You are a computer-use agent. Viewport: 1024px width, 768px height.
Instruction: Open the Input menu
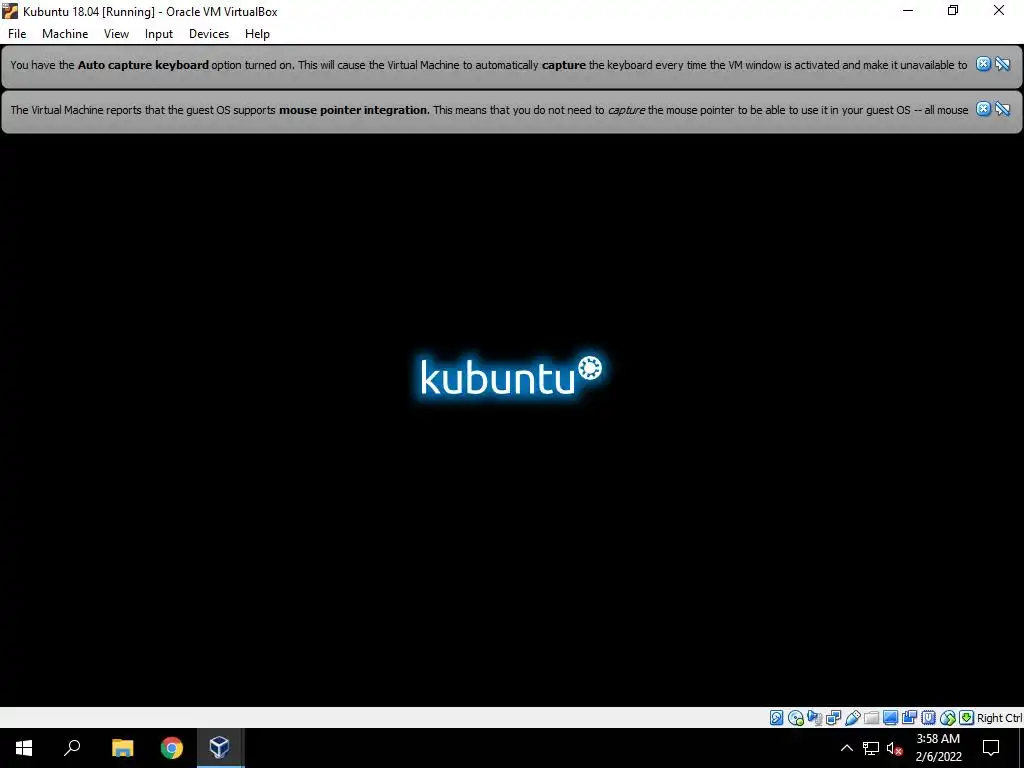159,34
